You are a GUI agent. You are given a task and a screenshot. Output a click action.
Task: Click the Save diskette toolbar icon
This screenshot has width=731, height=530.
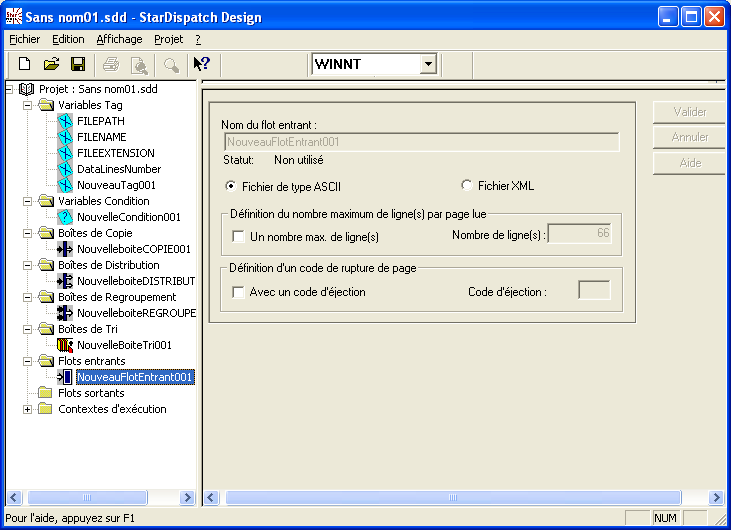pyautogui.click(x=77, y=64)
